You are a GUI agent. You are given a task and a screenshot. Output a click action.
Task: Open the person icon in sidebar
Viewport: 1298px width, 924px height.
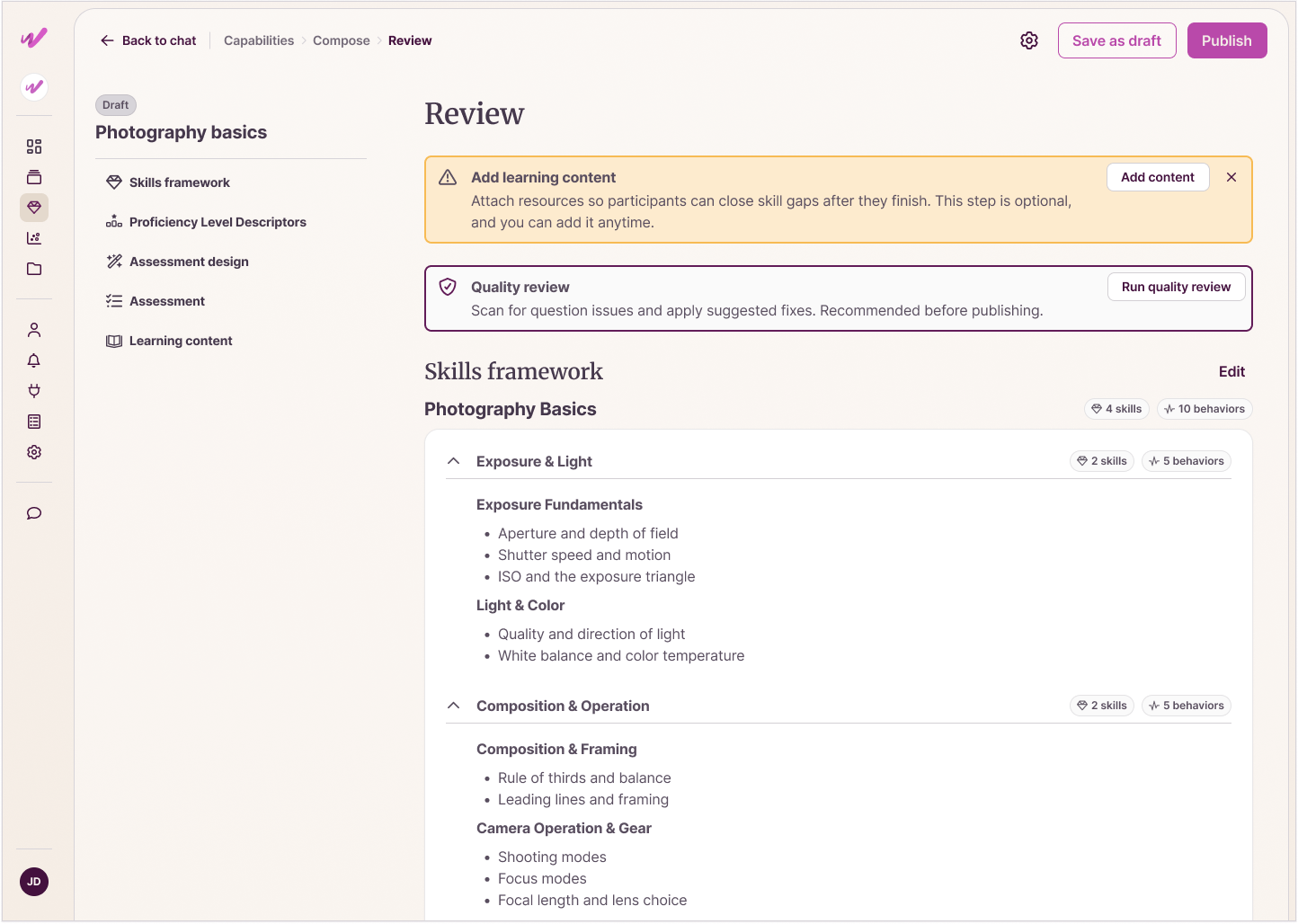coord(34,330)
